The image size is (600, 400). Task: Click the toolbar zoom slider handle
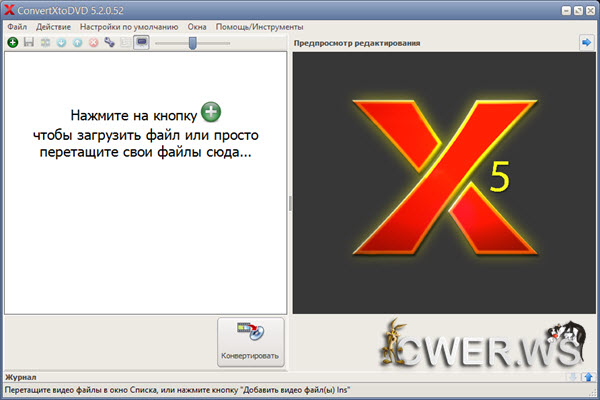192,43
